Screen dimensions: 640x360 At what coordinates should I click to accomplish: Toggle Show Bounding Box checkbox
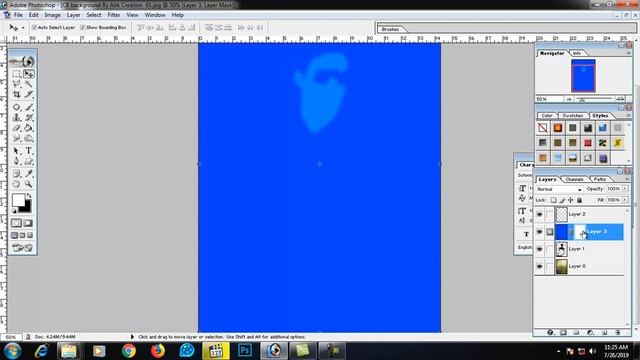83,27
